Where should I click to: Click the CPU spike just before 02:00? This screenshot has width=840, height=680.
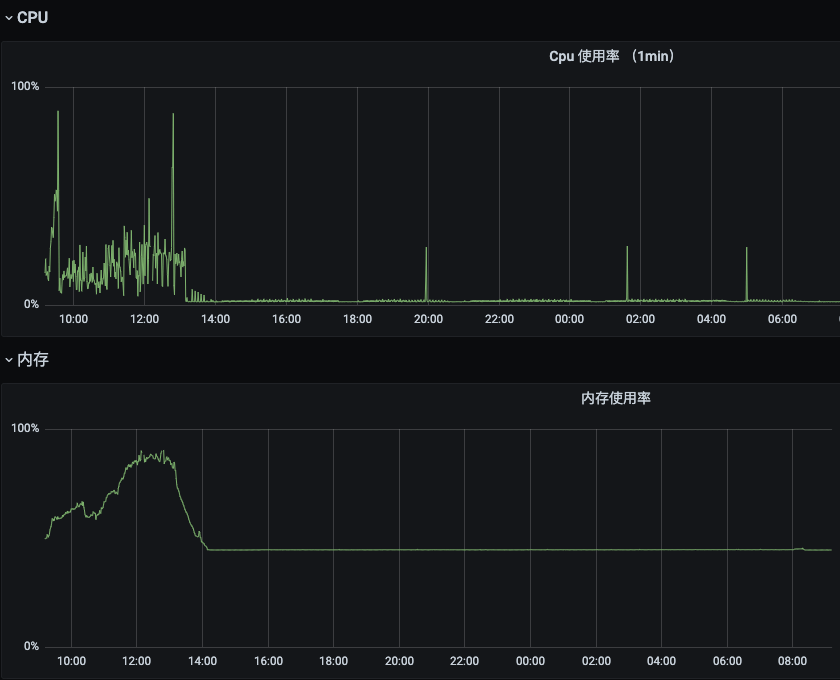tap(627, 273)
